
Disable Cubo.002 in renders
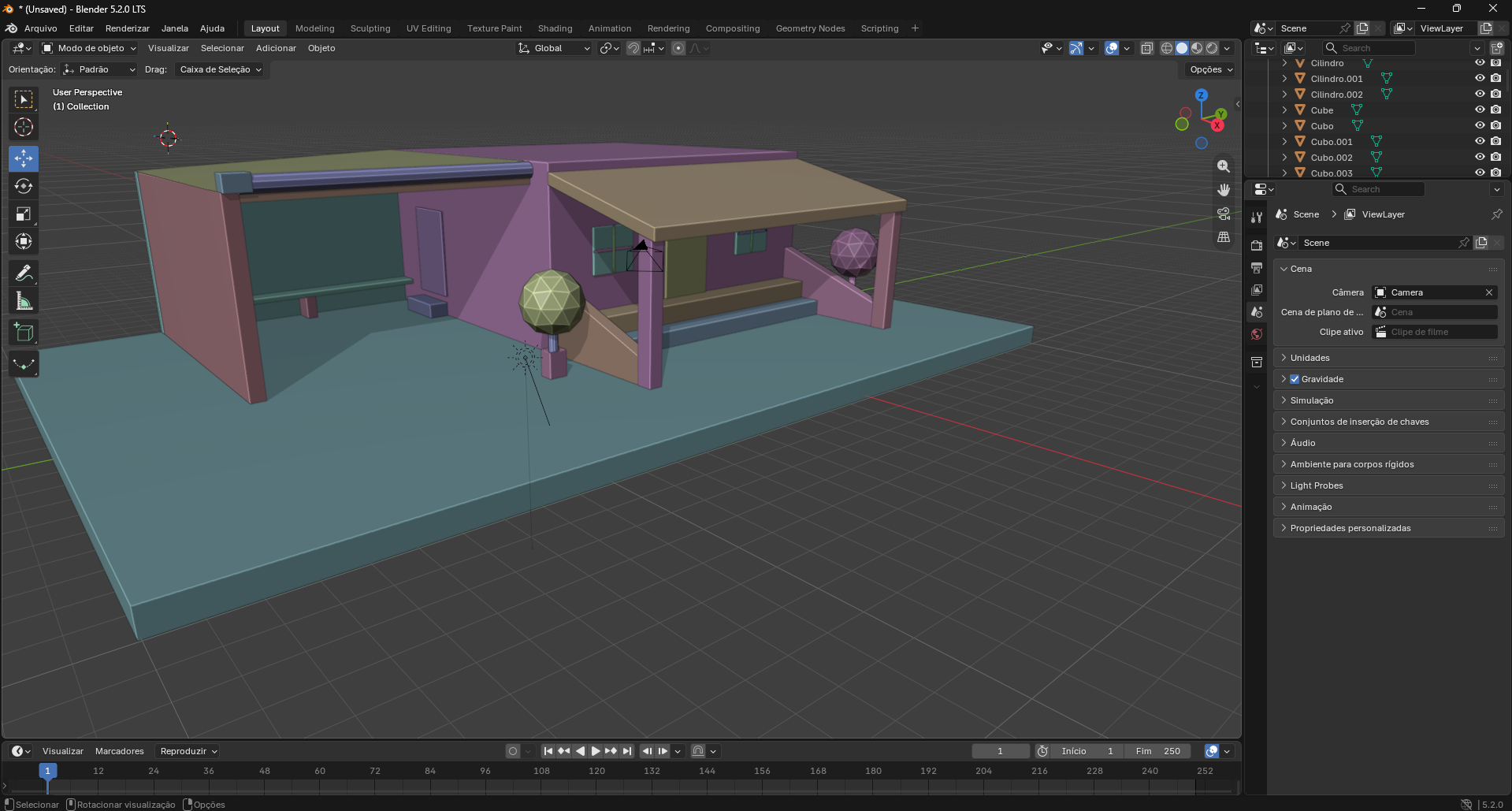pyautogui.click(x=1495, y=157)
